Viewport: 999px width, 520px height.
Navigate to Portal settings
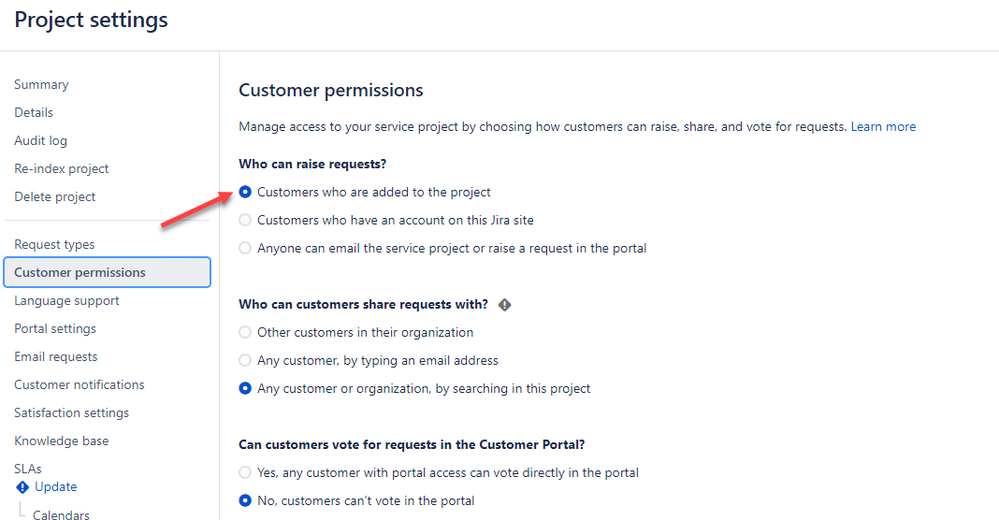55,328
